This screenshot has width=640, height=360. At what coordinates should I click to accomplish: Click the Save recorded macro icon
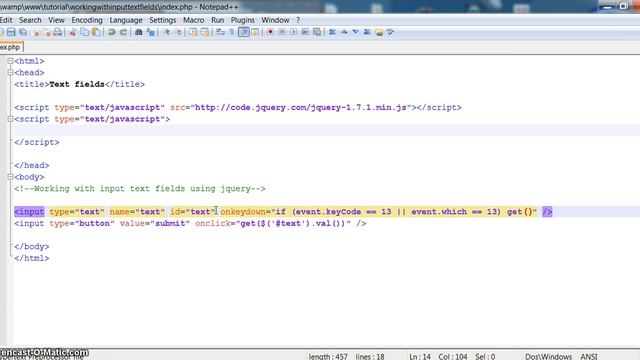[x=317, y=32]
